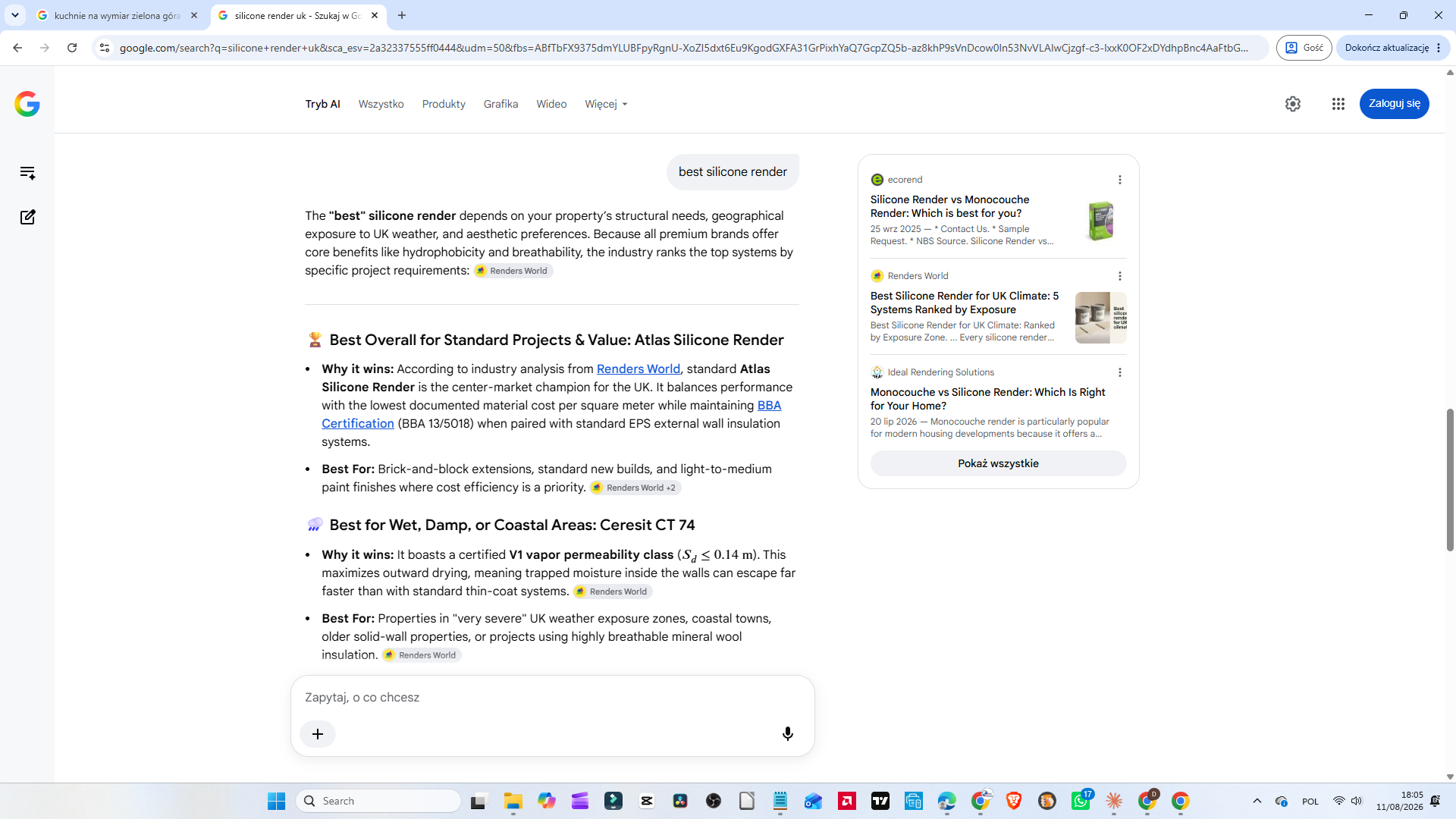
Task: Open a new browser tab
Action: coord(402,15)
